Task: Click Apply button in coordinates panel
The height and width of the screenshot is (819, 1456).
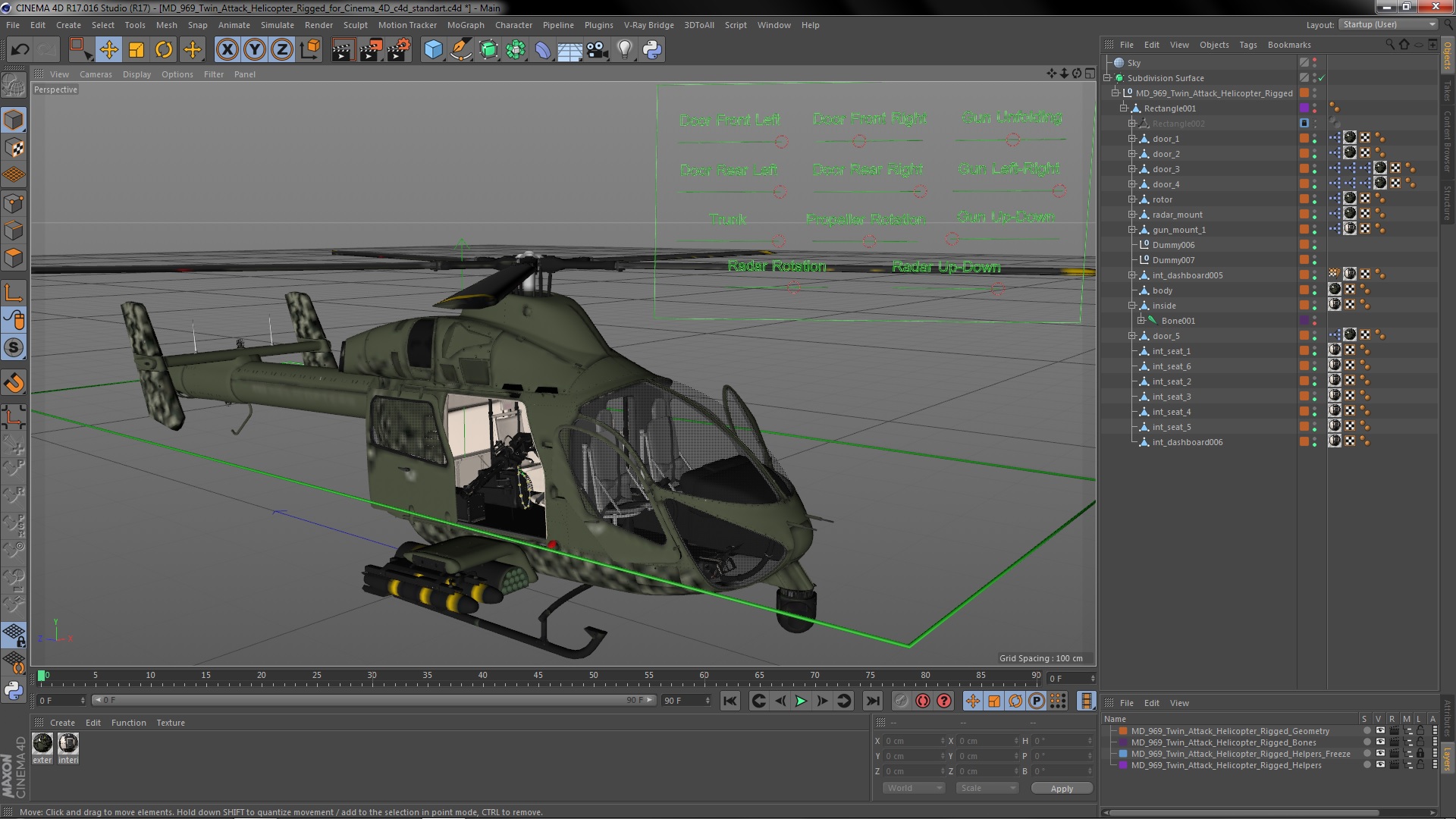Action: [x=1062, y=788]
